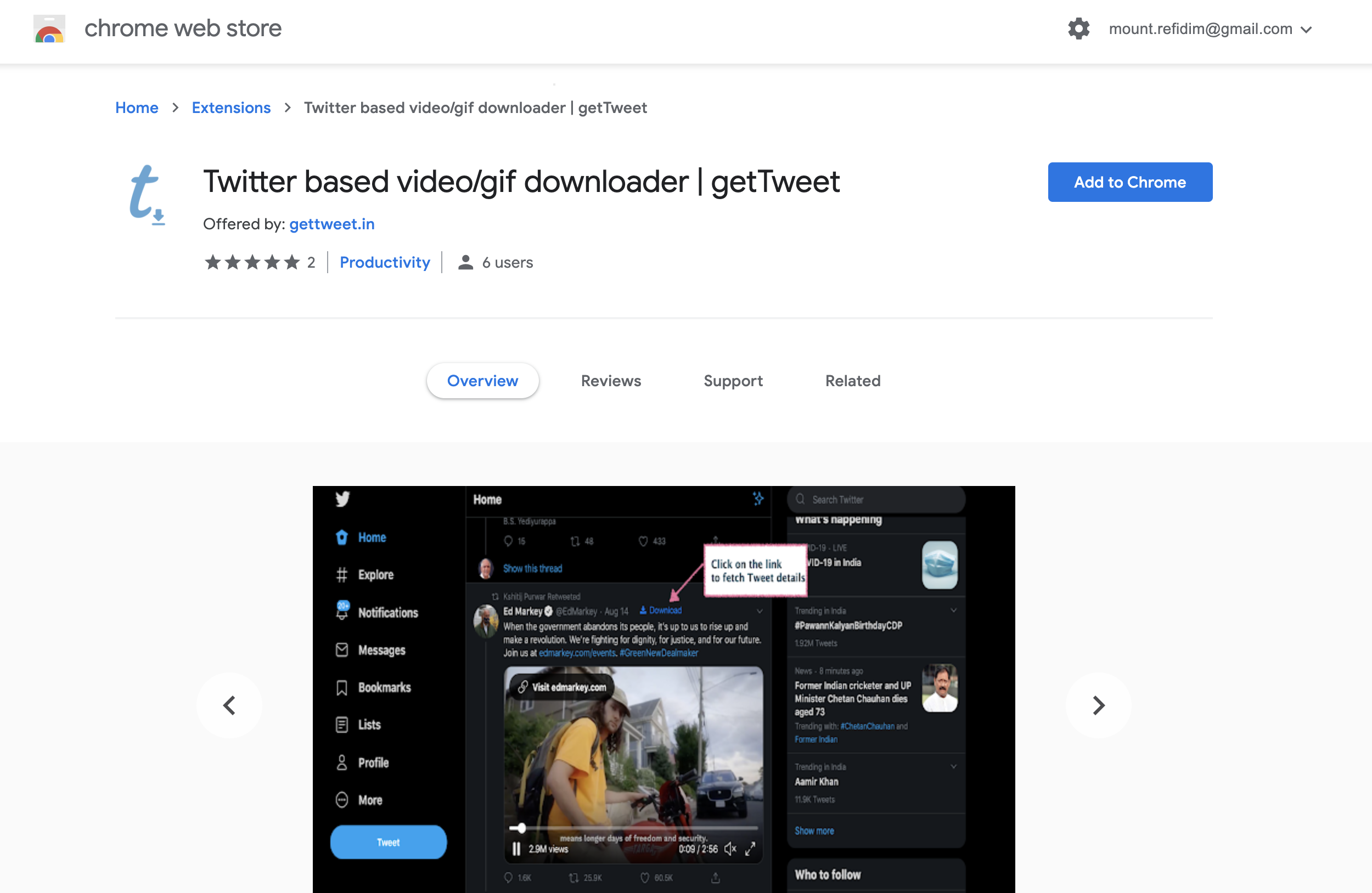Click the right carousel arrow

[1098, 705]
